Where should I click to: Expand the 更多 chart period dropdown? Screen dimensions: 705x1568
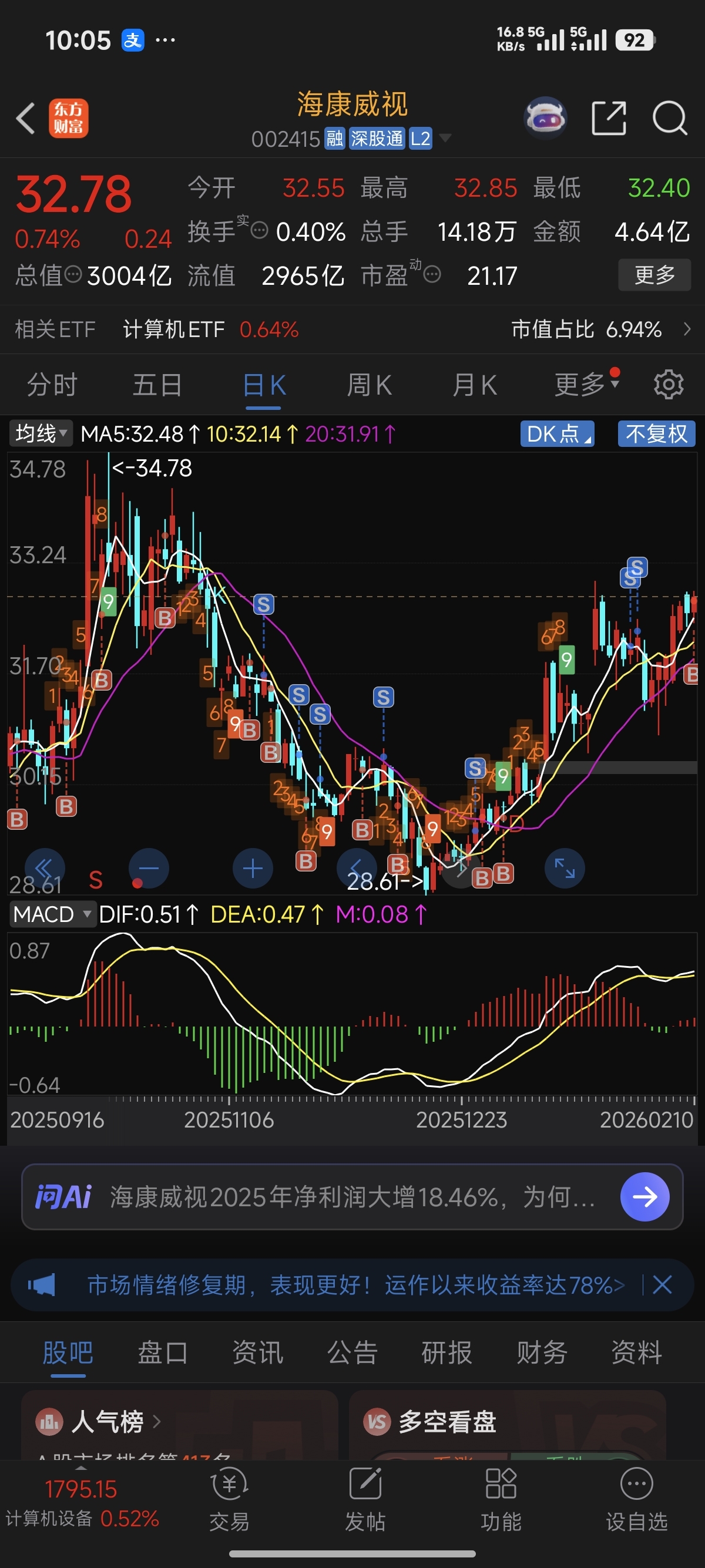point(587,385)
